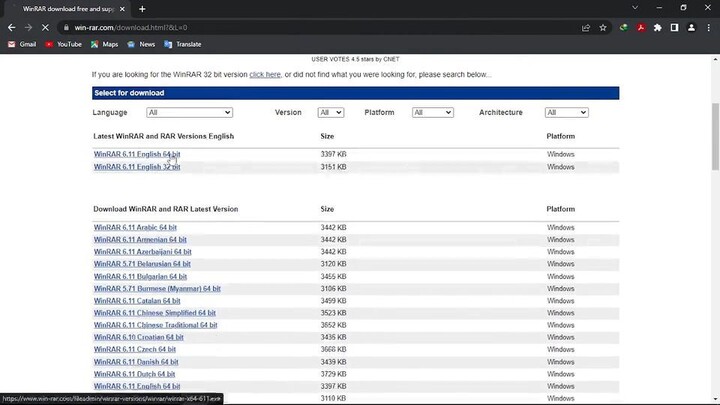Open the Language dropdown
The image size is (720, 405).
189,112
